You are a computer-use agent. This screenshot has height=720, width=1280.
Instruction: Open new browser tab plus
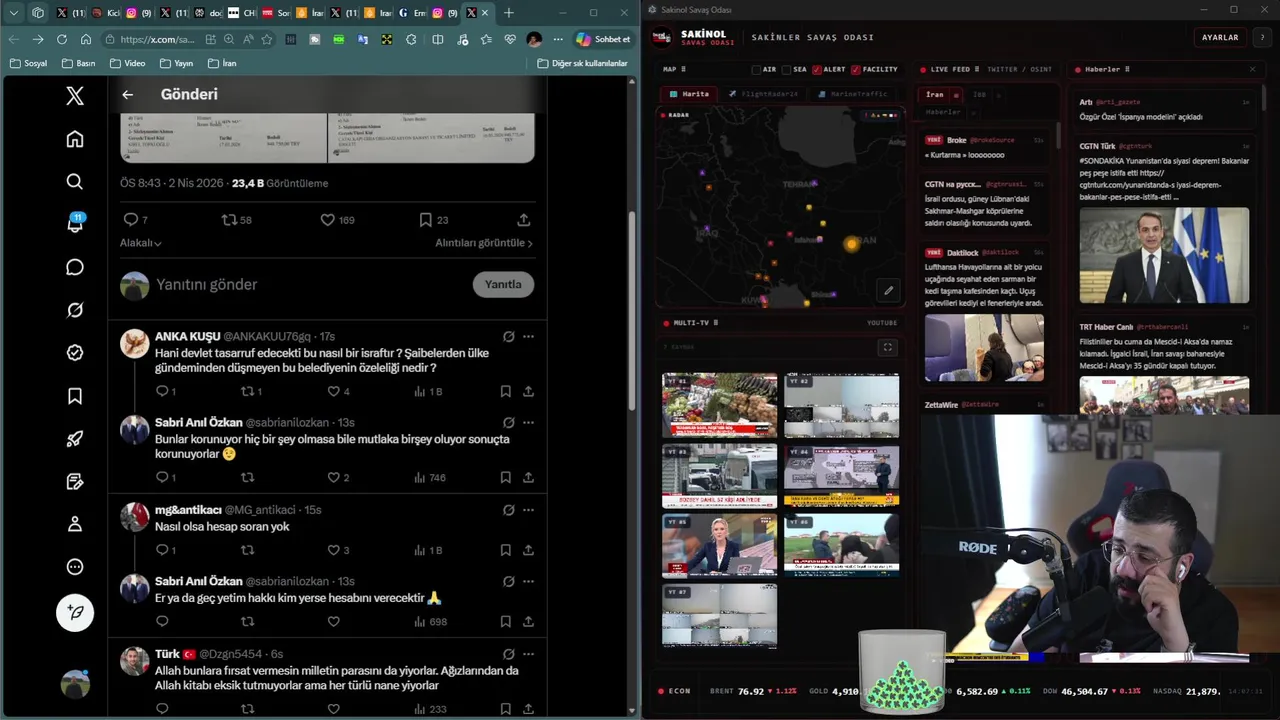509,13
